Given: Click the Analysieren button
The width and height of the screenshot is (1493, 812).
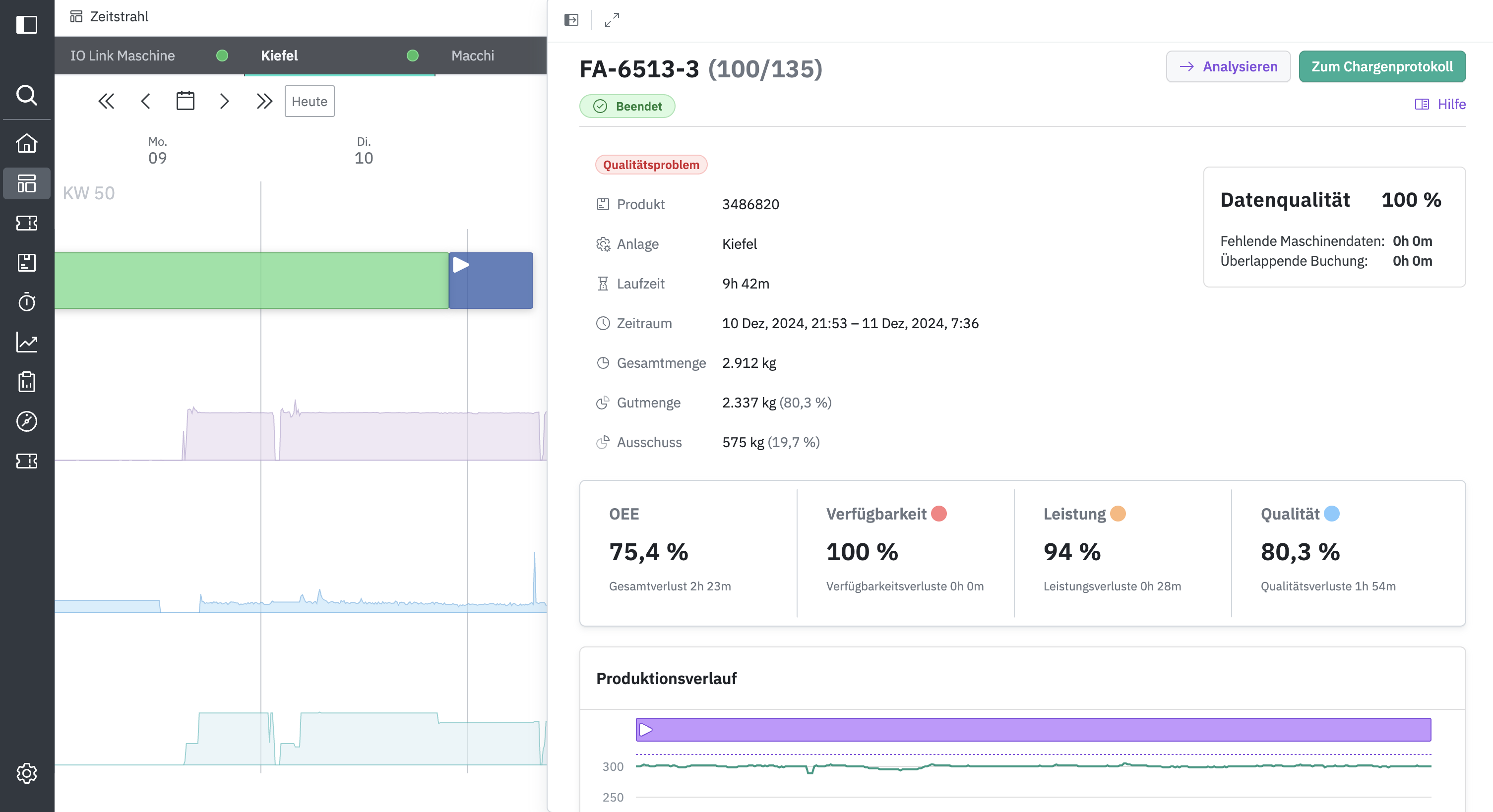Looking at the screenshot, I should coord(1228,66).
